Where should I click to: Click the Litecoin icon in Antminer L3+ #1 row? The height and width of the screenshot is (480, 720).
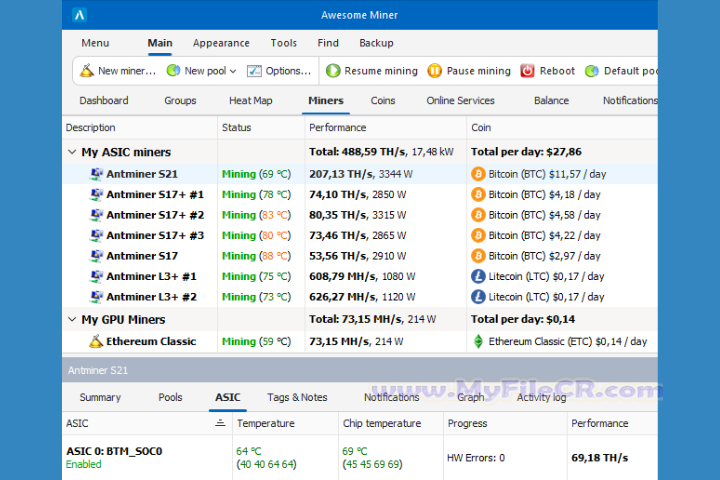pos(478,276)
